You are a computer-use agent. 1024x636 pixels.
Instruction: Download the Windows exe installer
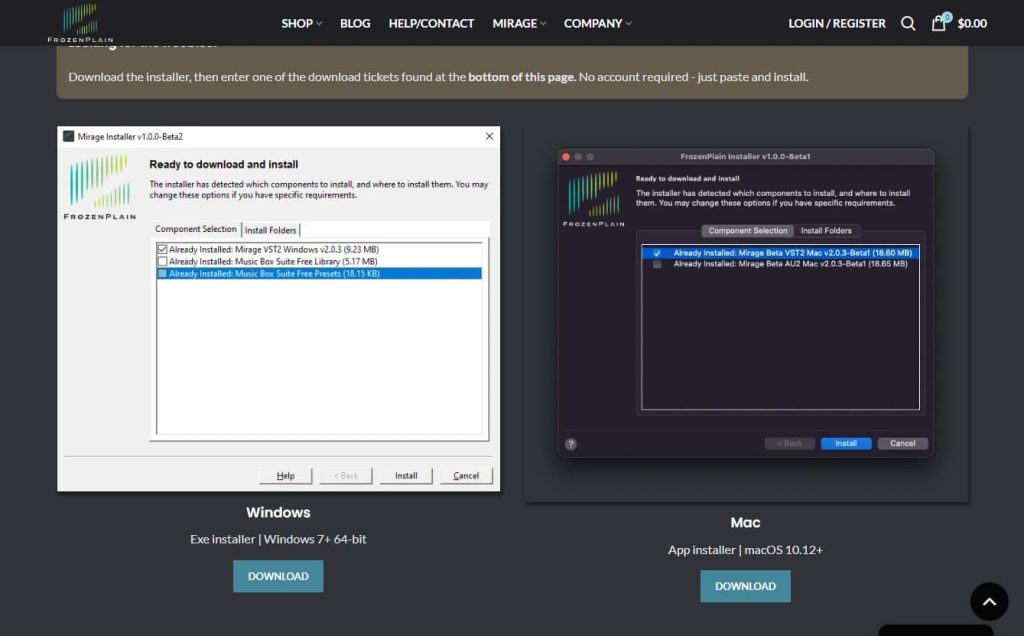click(278, 576)
